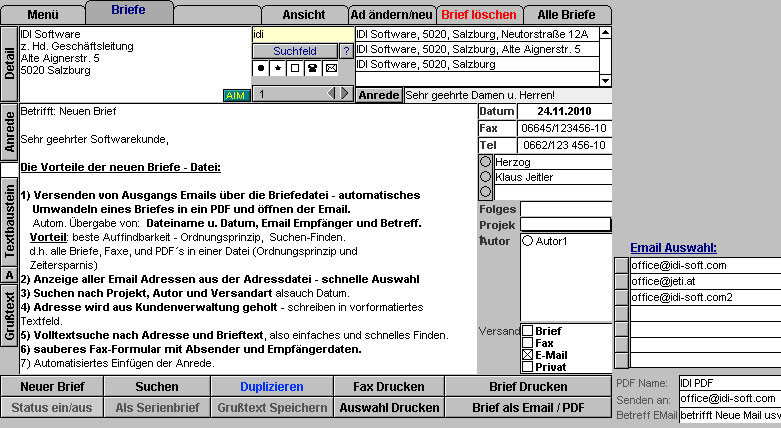Click the empty Projek field
The width and height of the screenshot is (781, 428).
(x=566, y=225)
